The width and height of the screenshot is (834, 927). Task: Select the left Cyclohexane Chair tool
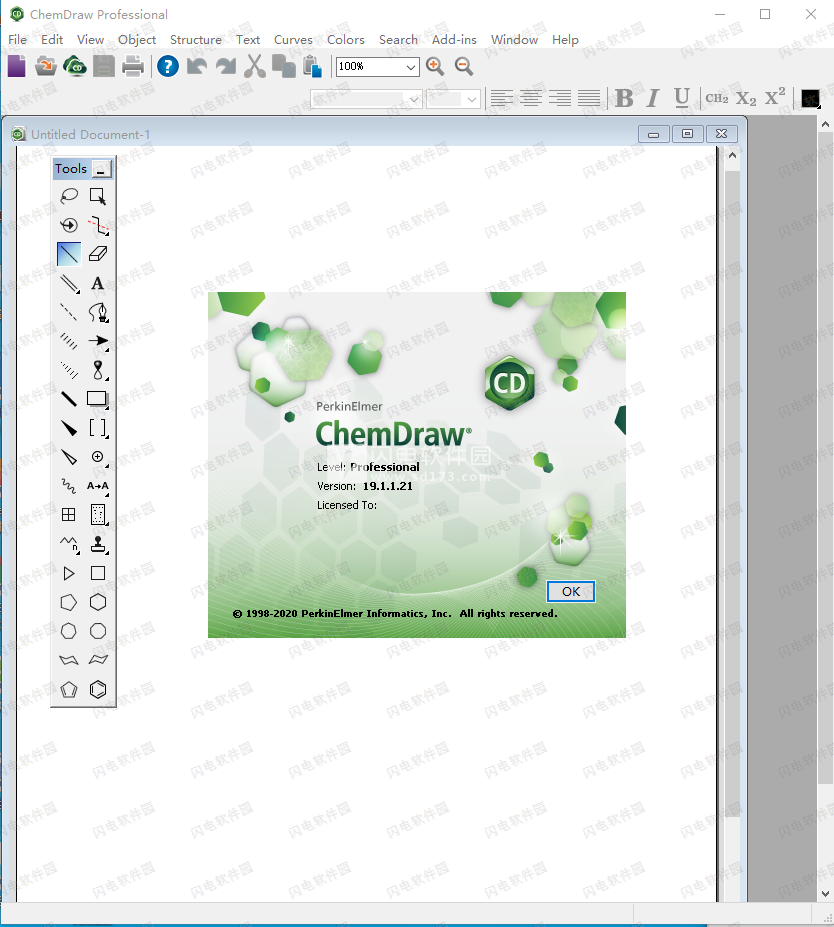point(69,660)
